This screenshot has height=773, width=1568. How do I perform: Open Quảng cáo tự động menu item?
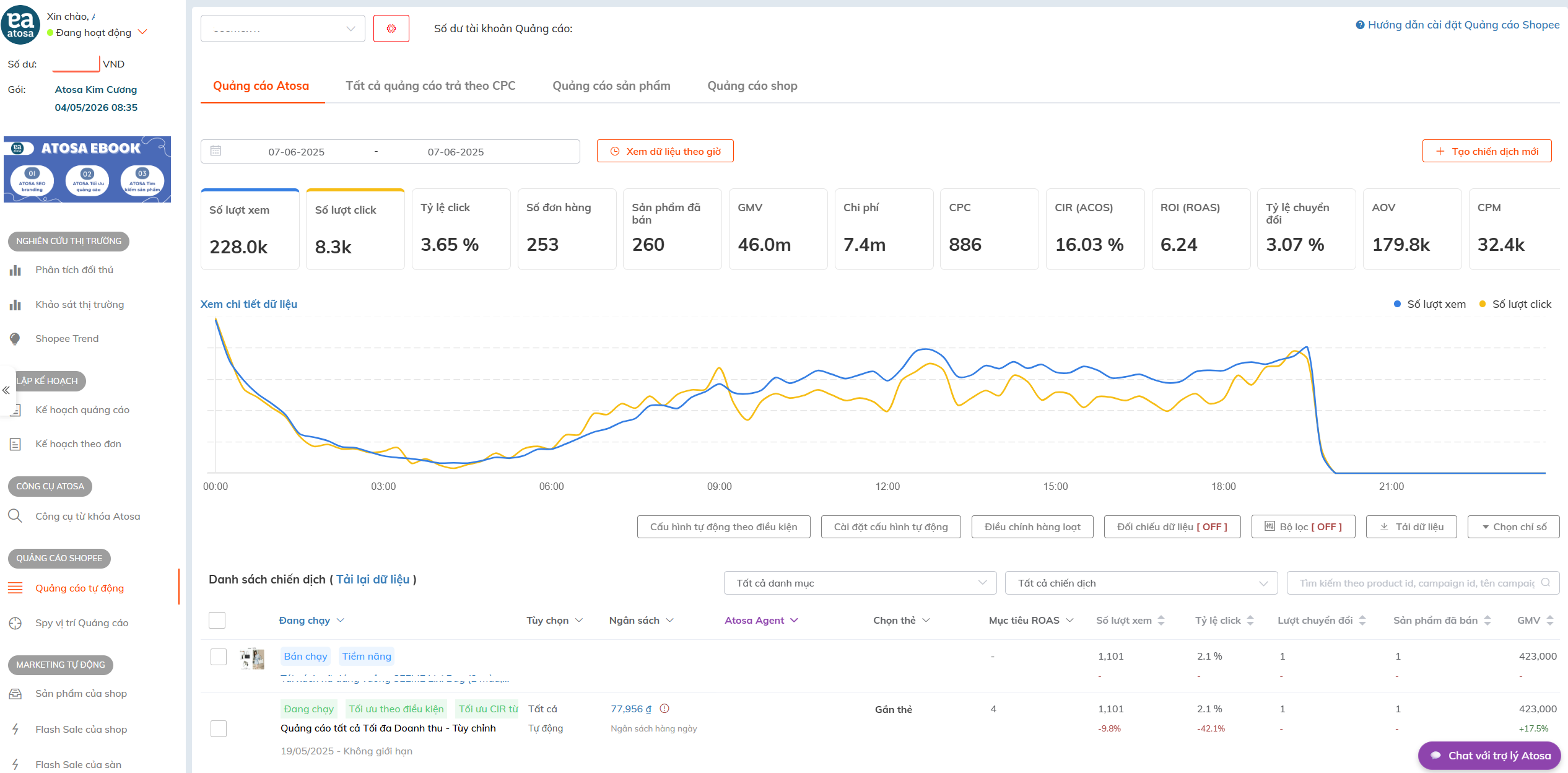pos(79,588)
